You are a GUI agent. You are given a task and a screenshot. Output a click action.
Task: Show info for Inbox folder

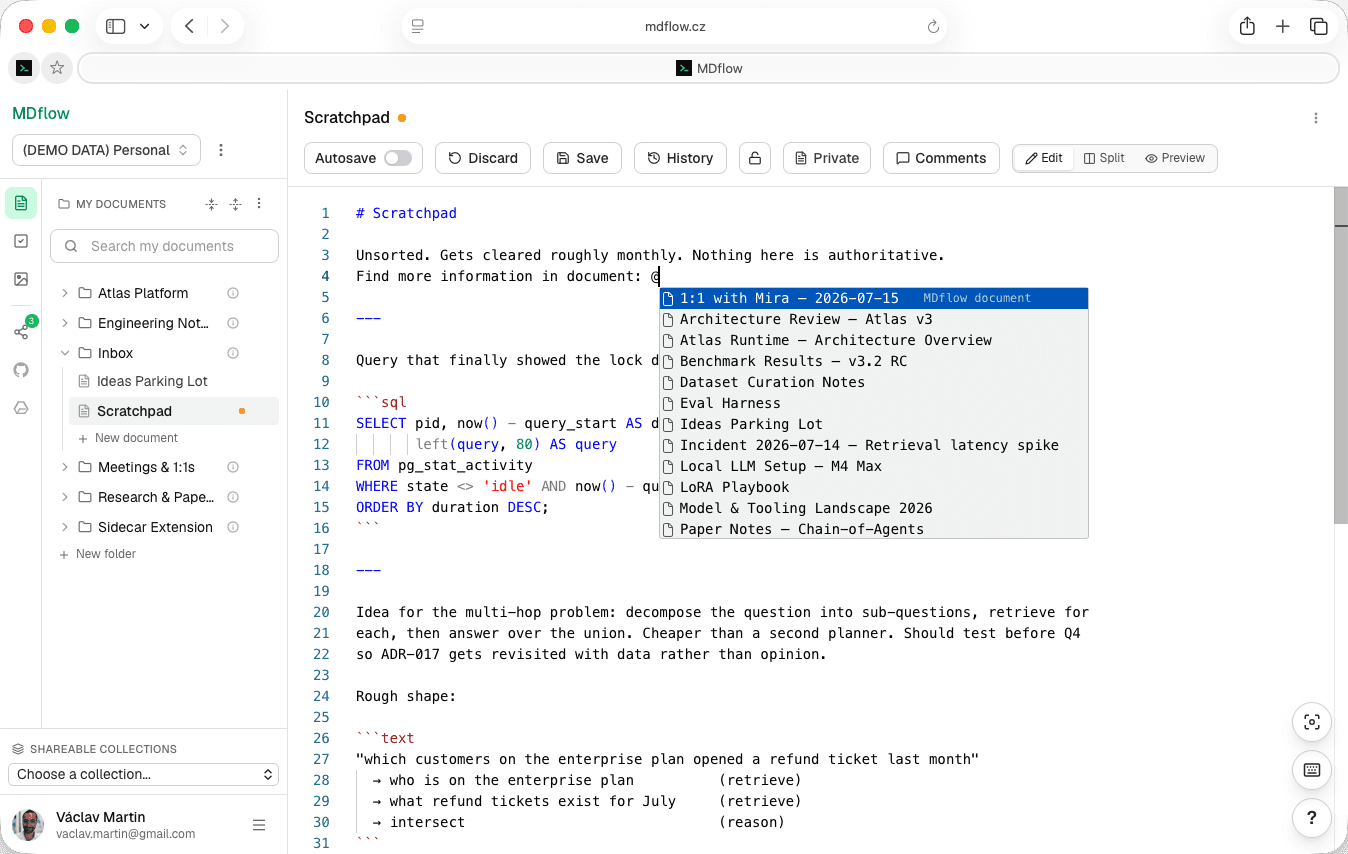(233, 353)
